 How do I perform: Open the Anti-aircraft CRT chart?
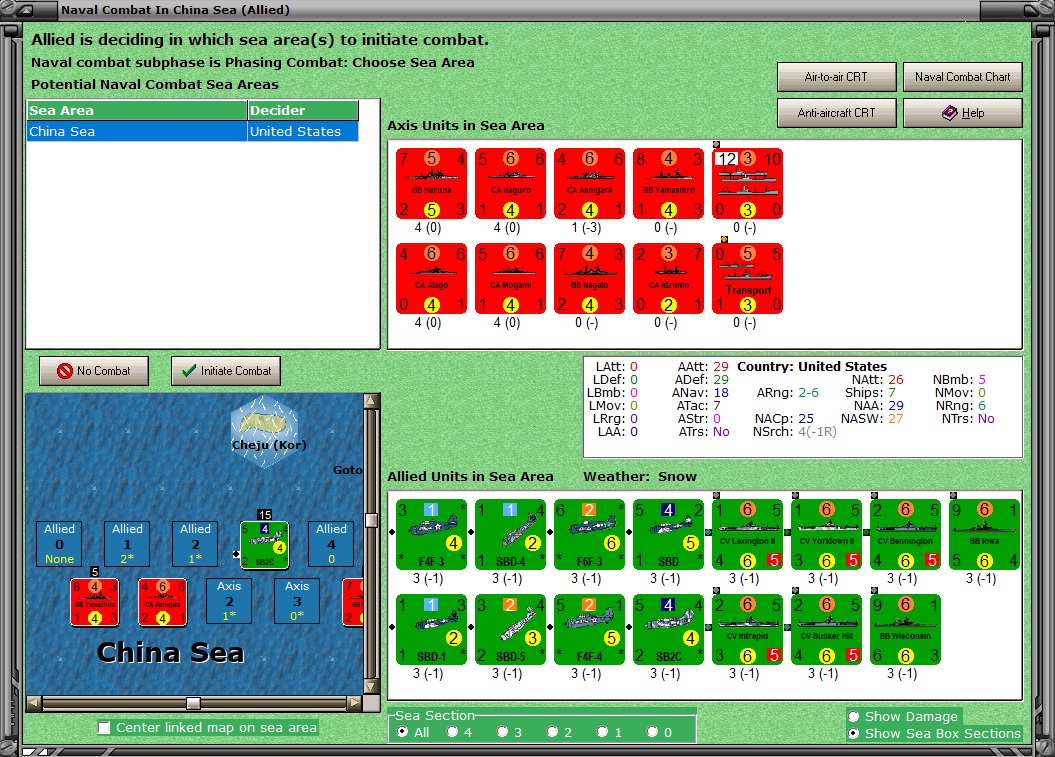[836, 113]
